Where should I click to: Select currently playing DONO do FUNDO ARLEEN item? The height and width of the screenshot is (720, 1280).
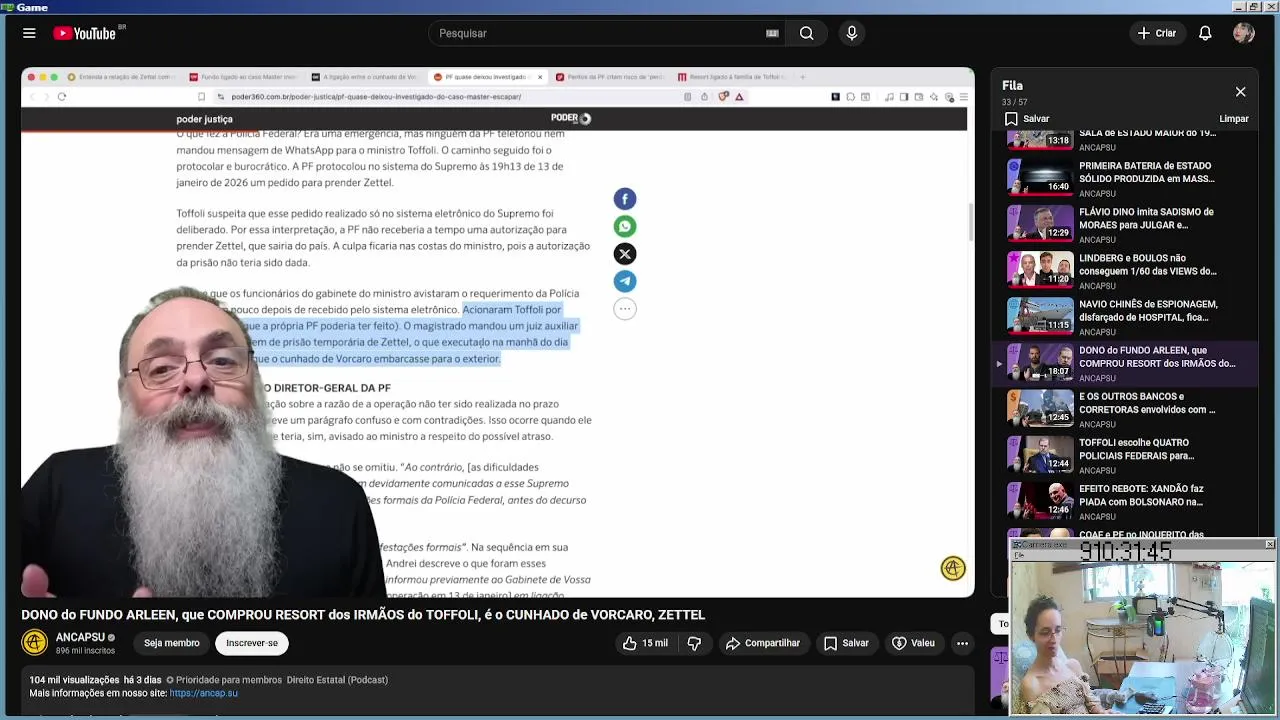point(1125,363)
